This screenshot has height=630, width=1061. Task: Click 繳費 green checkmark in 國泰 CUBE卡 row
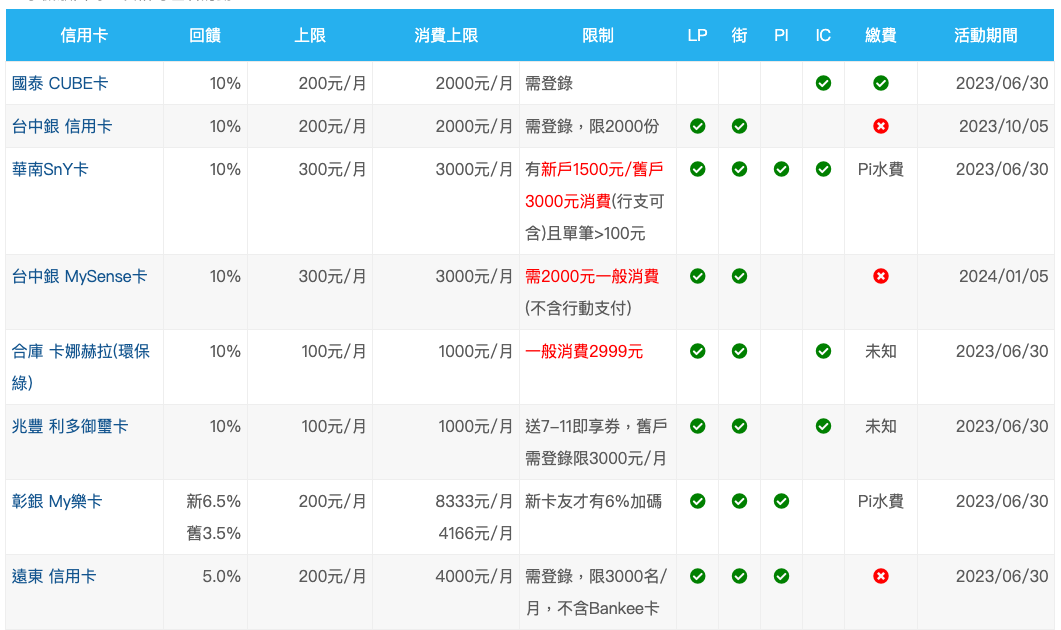[881, 83]
